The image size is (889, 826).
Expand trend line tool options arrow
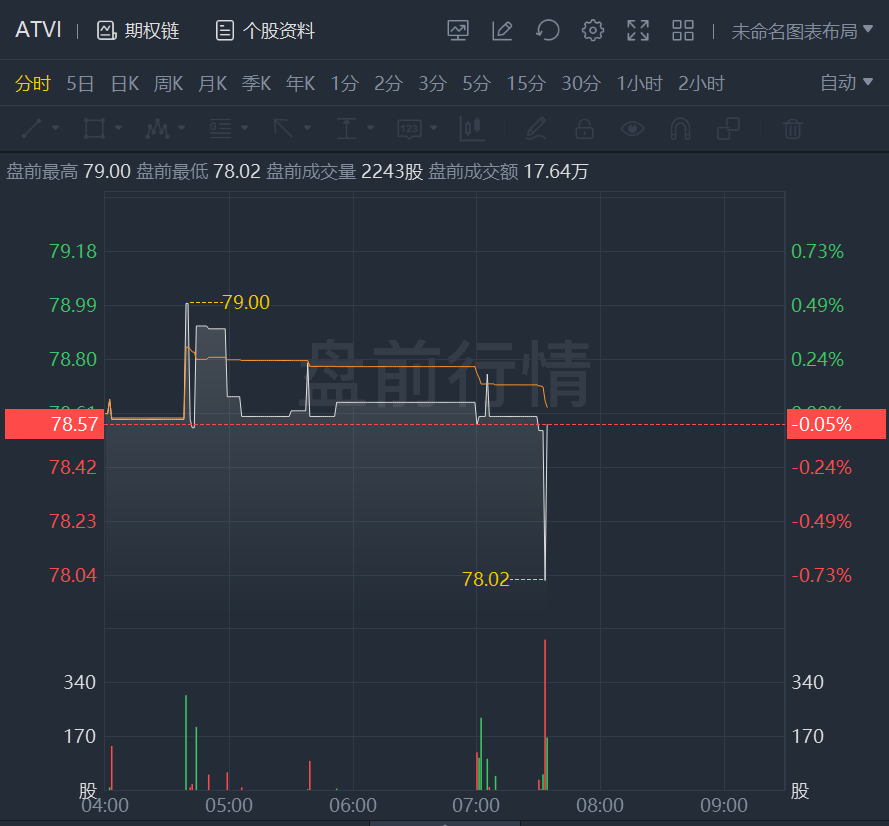(56, 128)
